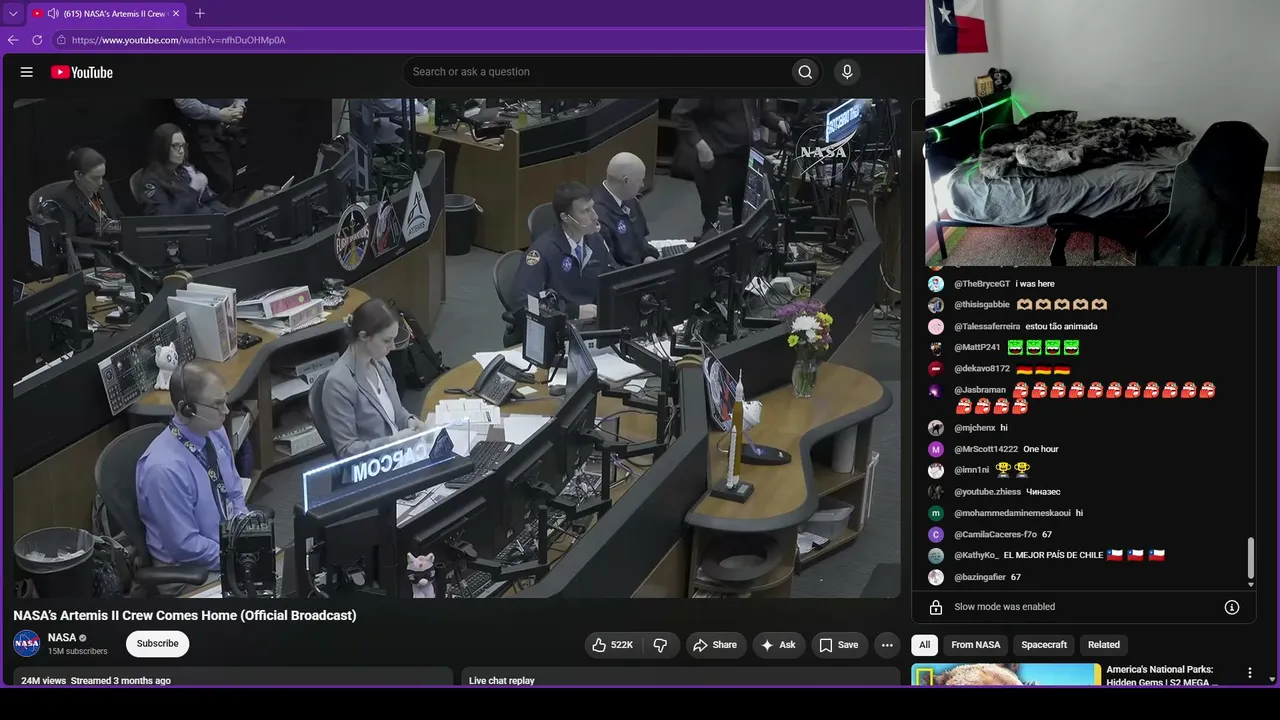Close the NASA's Artemis II browser tab
The height and width of the screenshot is (720, 1280).
click(x=176, y=14)
